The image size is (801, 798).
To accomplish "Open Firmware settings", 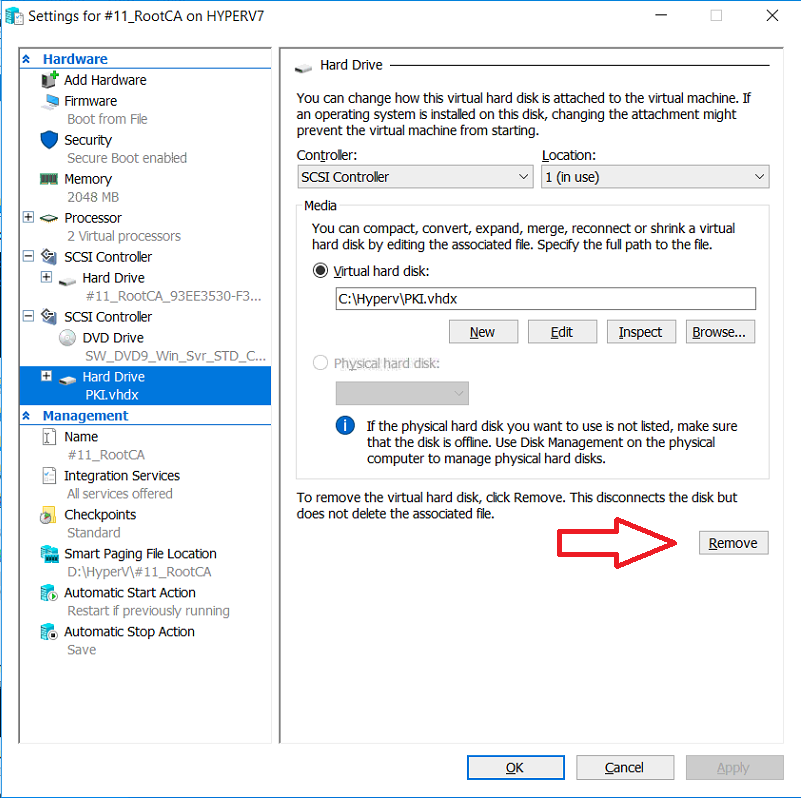I will click(x=90, y=101).
